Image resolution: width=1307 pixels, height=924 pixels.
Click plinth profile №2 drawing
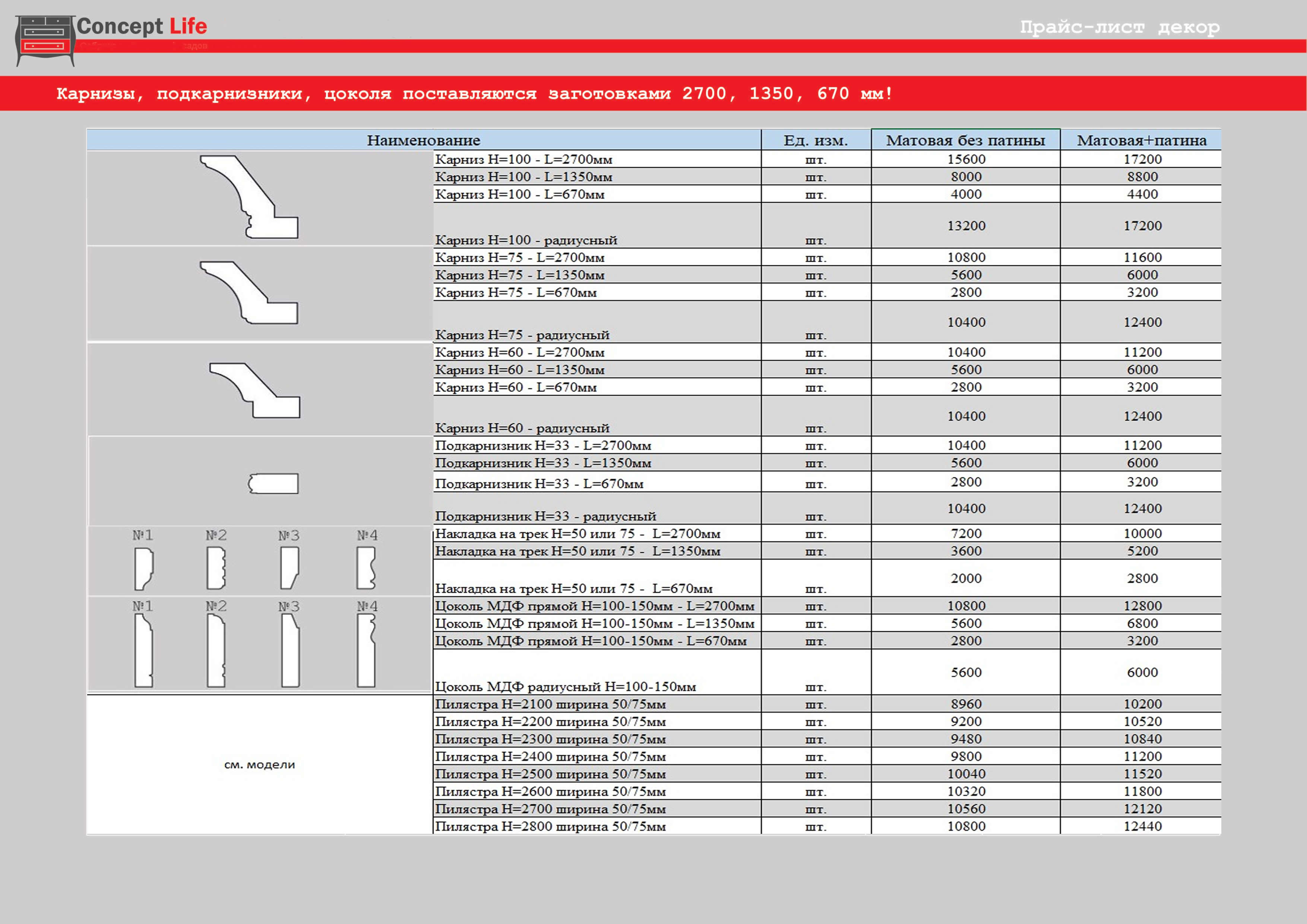pyautogui.click(x=216, y=651)
